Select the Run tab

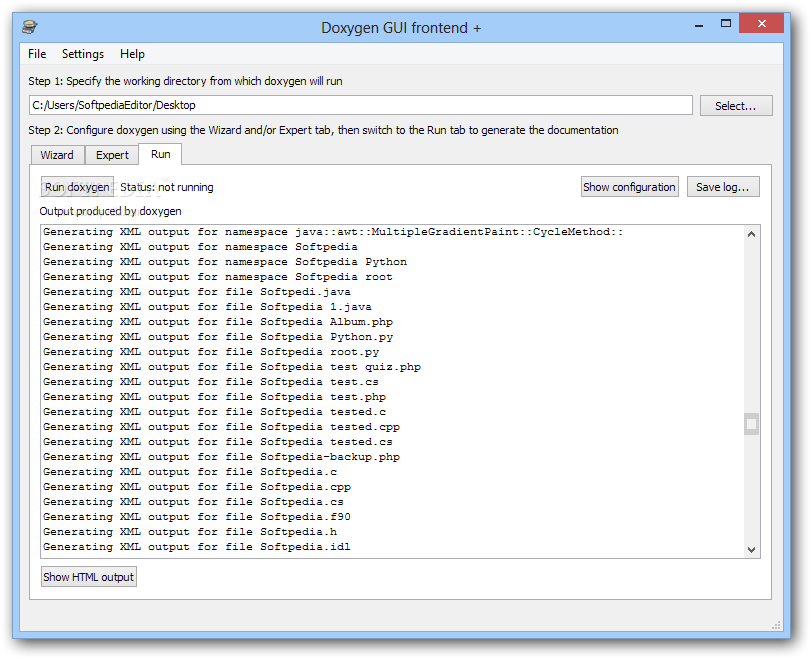pyautogui.click(x=160, y=154)
